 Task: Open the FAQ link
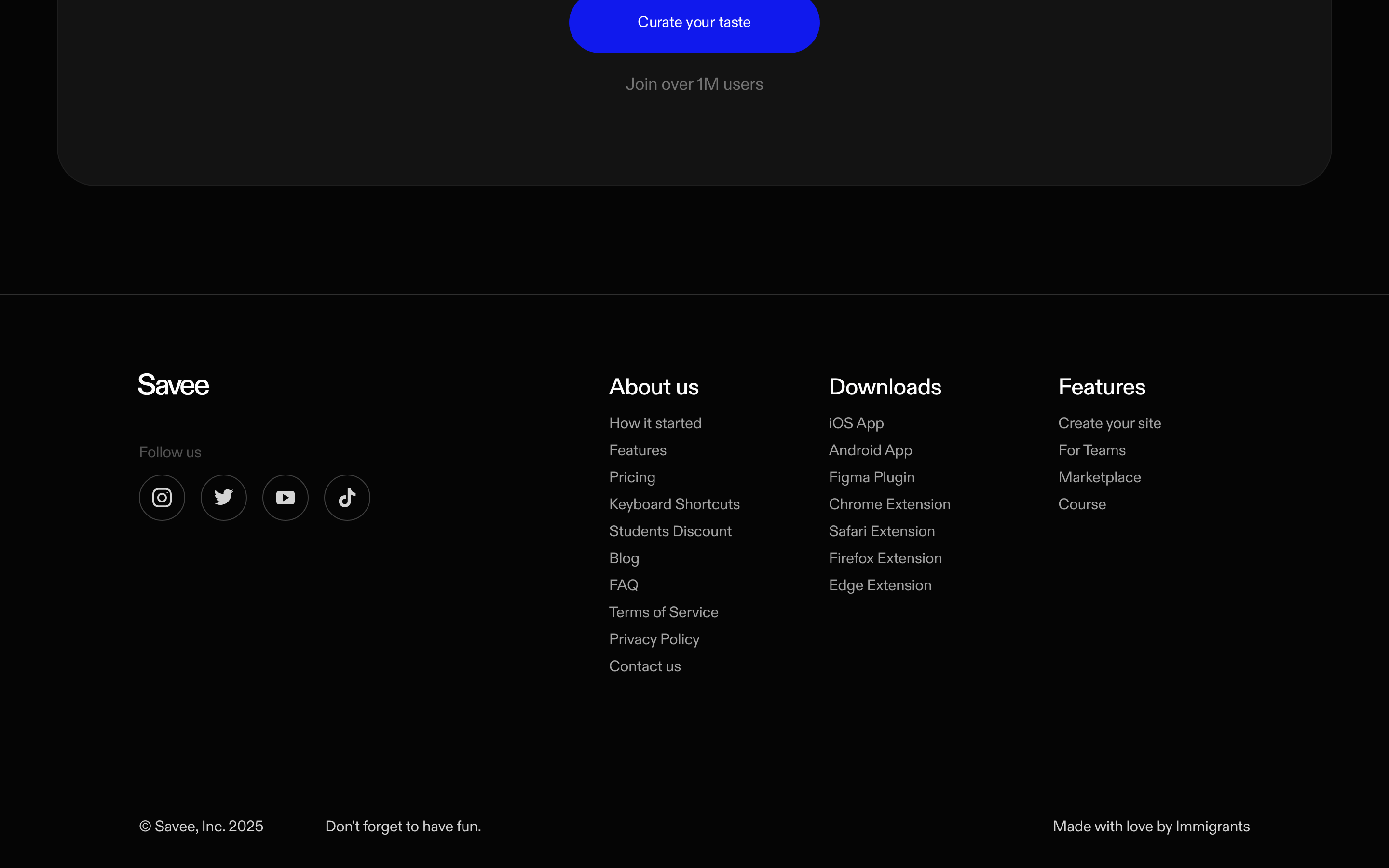pos(623,585)
